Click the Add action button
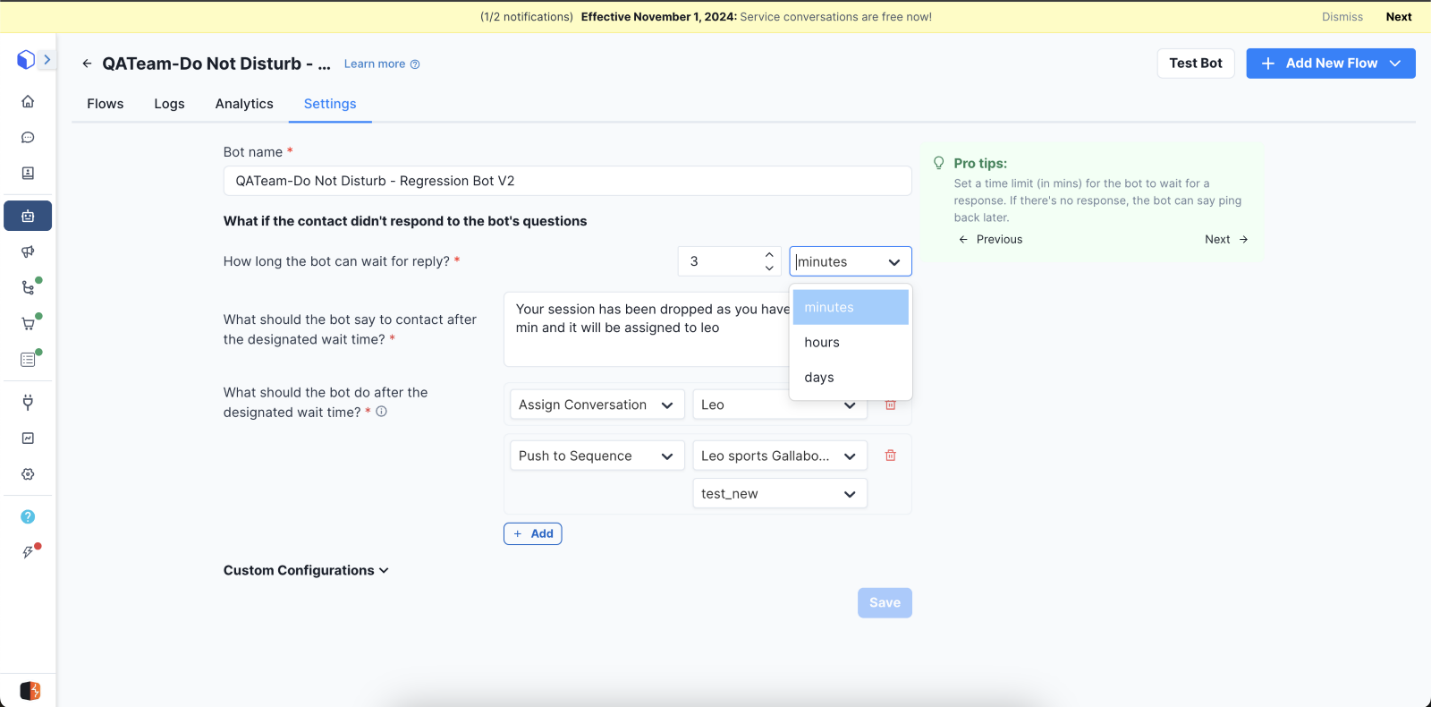 point(532,534)
